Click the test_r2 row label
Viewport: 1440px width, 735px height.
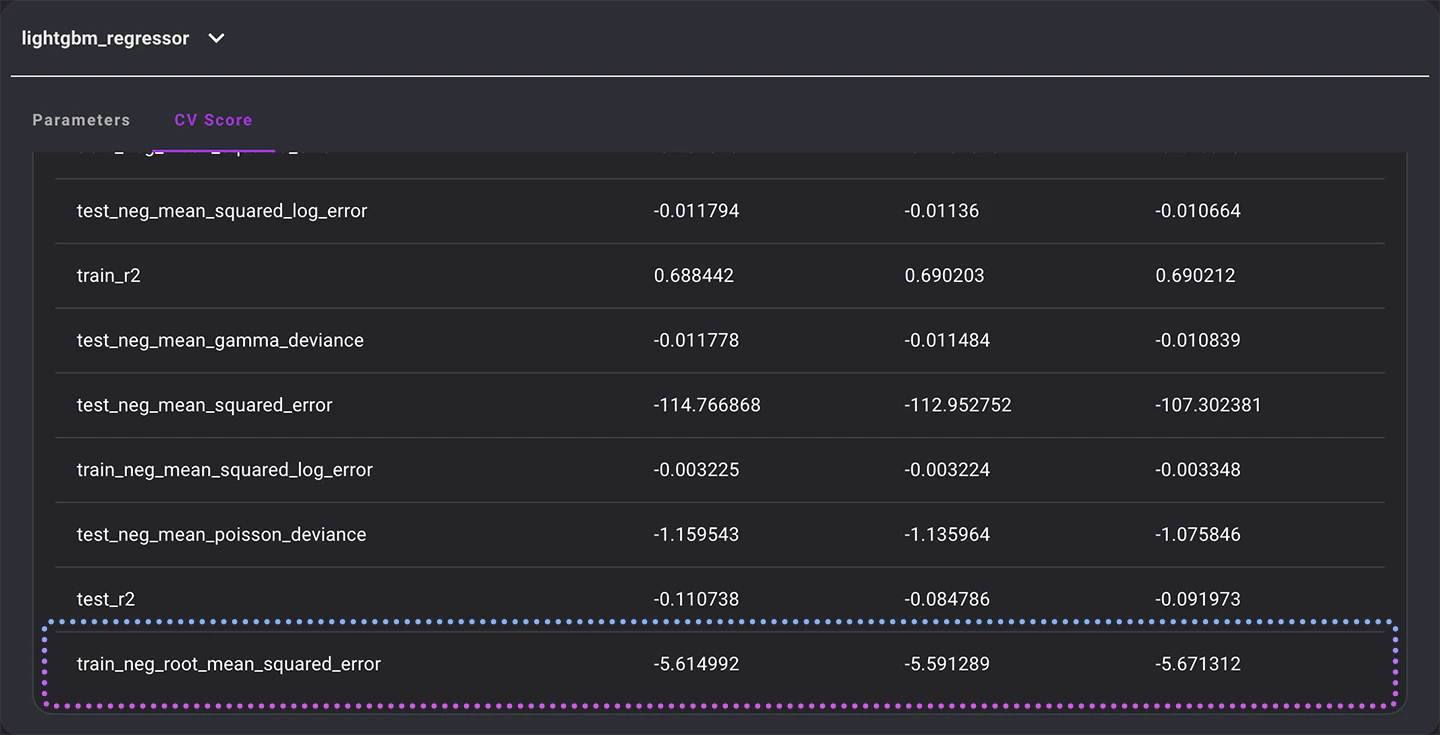click(106, 599)
